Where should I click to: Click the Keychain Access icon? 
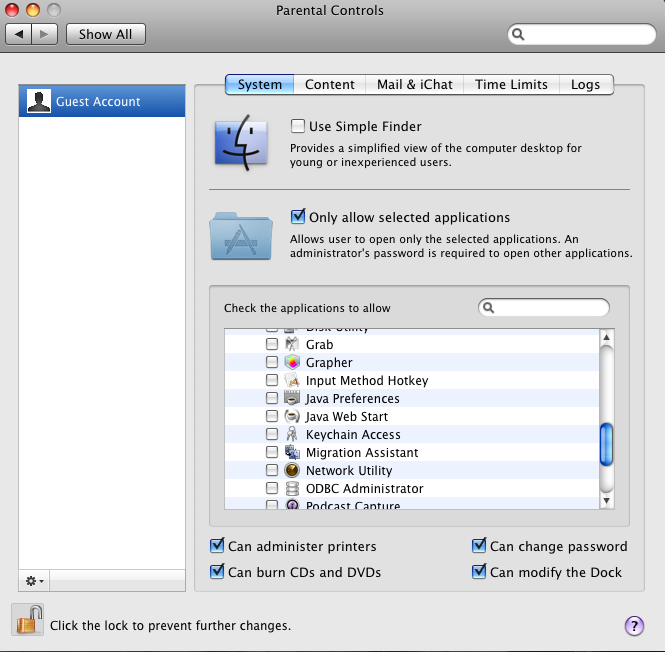[x=292, y=434]
